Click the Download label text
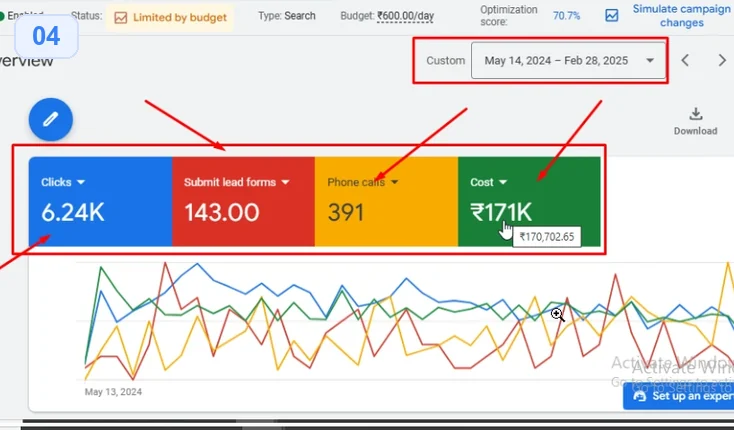 click(x=696, y=131)
